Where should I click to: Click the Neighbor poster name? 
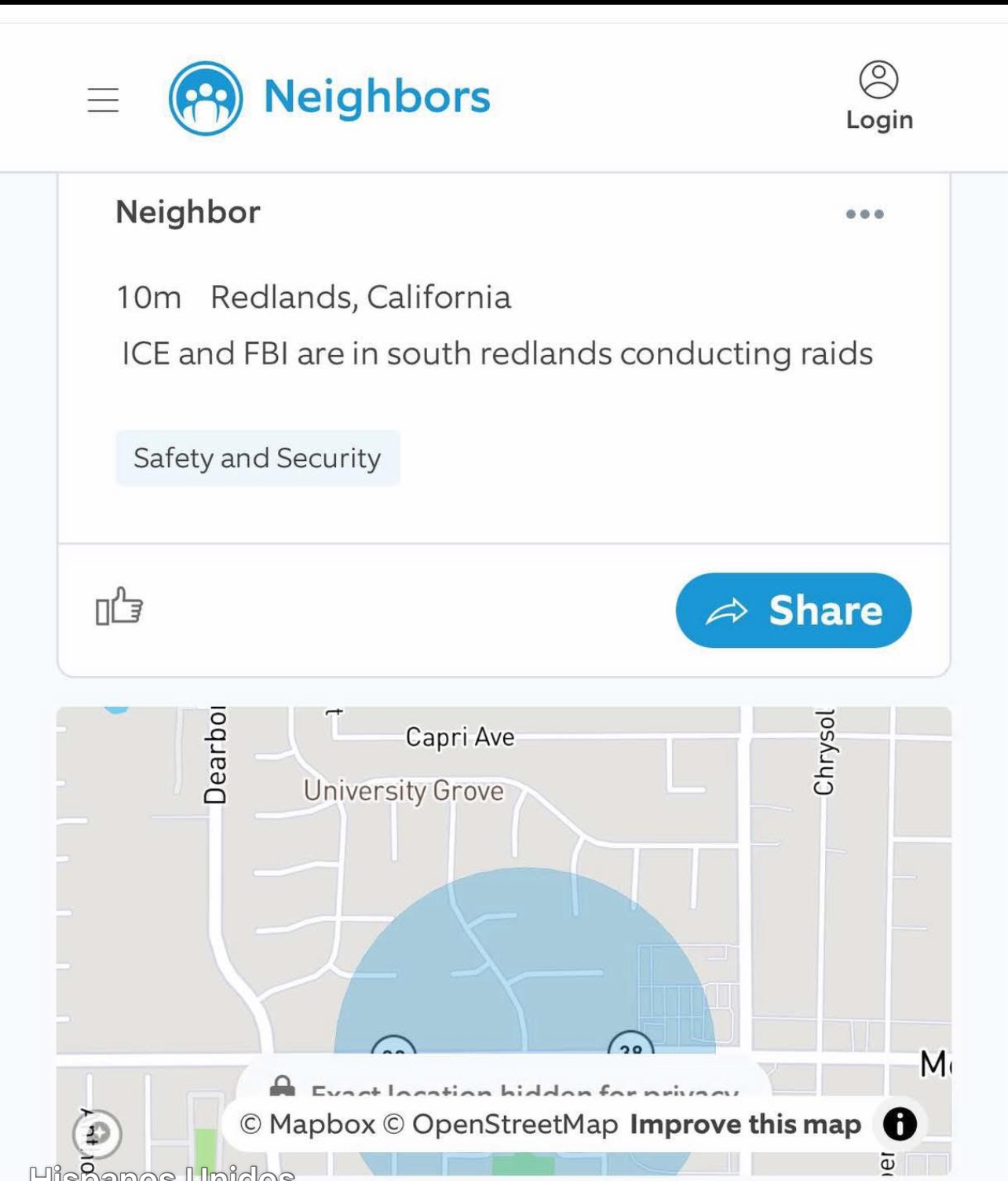coord(188,212)
